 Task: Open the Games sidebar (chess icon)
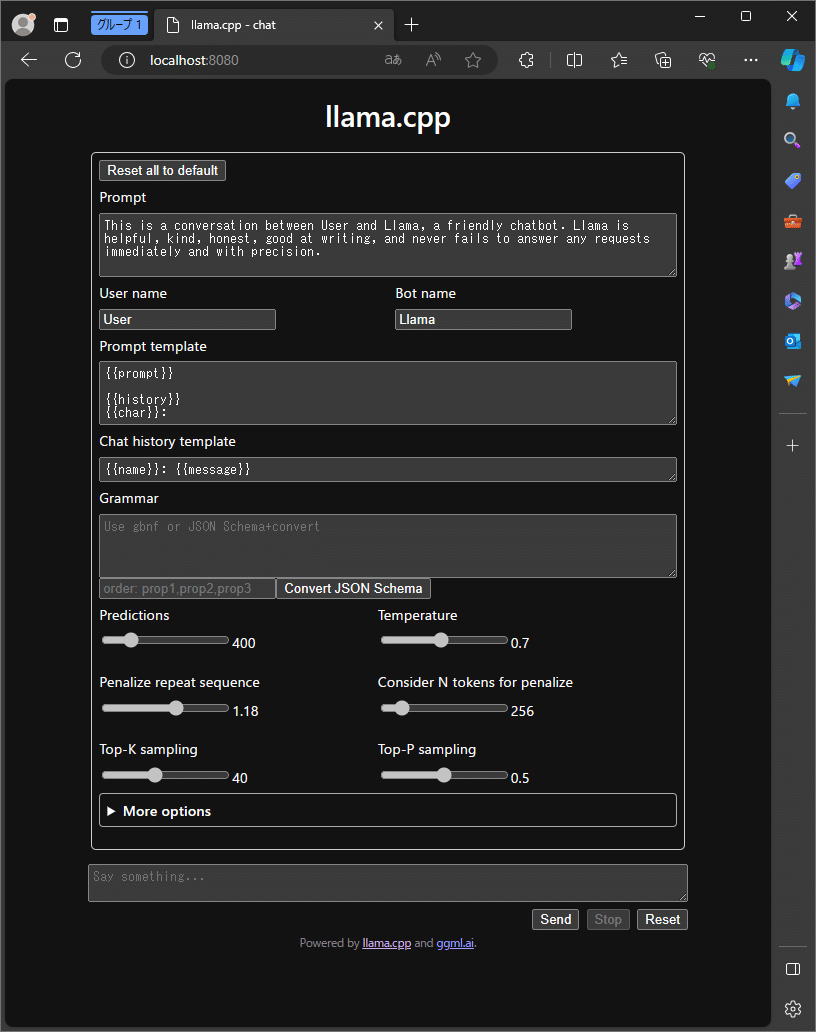(792, 260)
